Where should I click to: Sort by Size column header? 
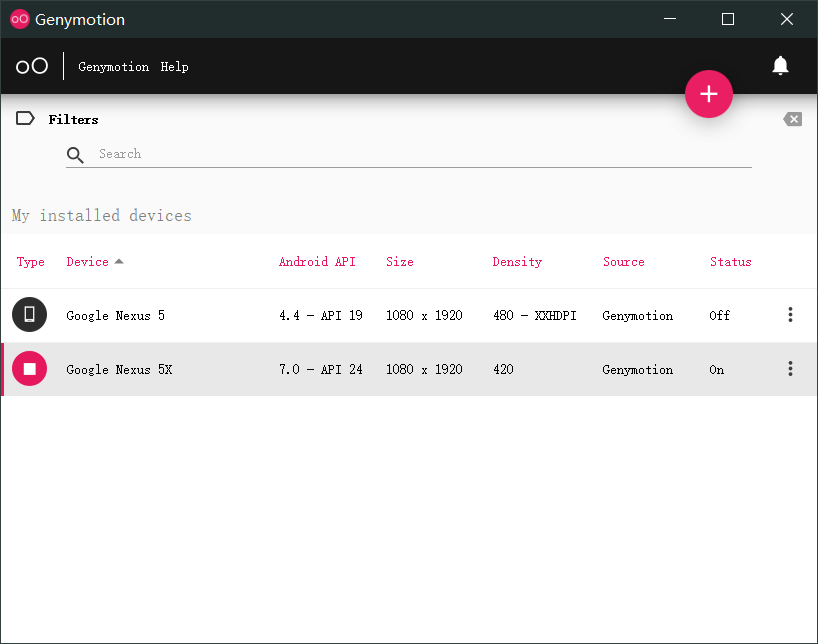tap(400, 261)
